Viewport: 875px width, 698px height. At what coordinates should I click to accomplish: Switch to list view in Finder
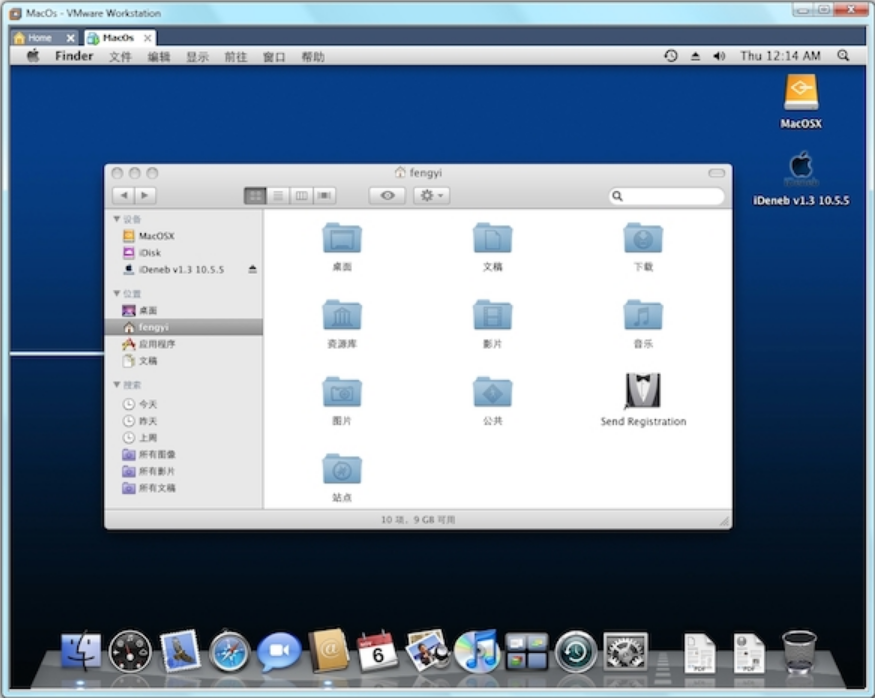[279, 196]
